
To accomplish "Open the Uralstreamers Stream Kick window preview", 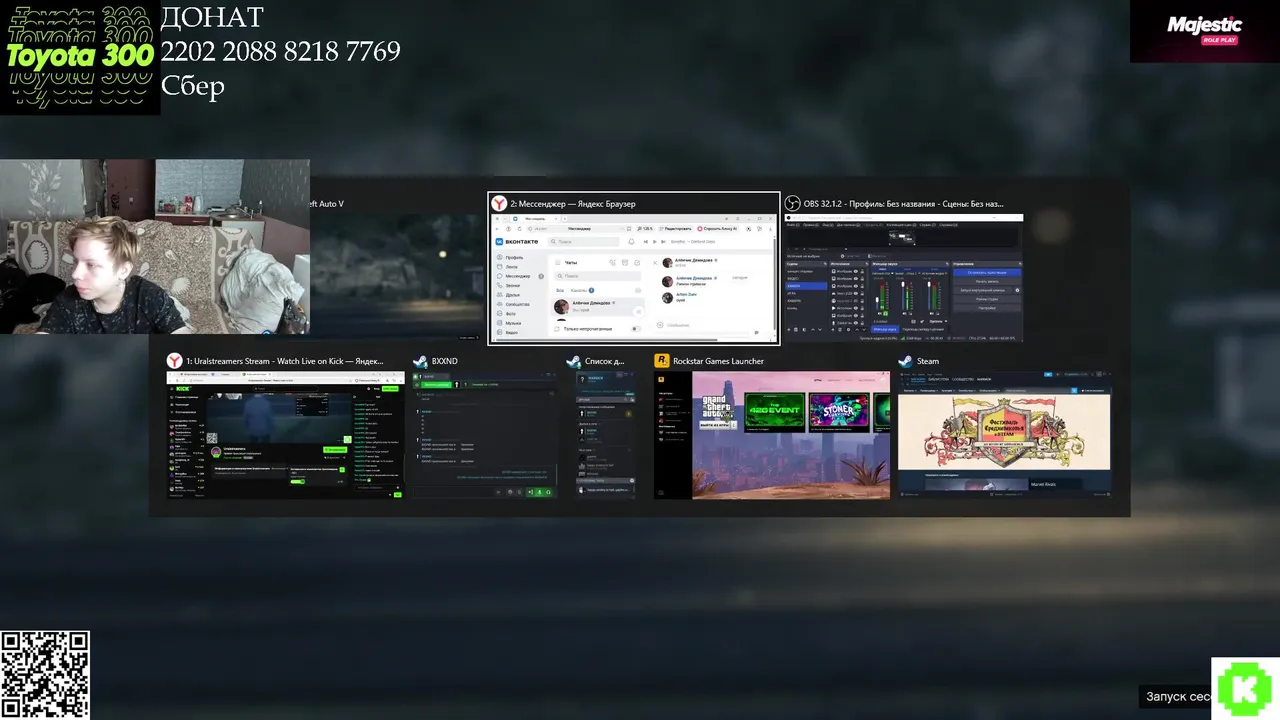I will point(285,435).
